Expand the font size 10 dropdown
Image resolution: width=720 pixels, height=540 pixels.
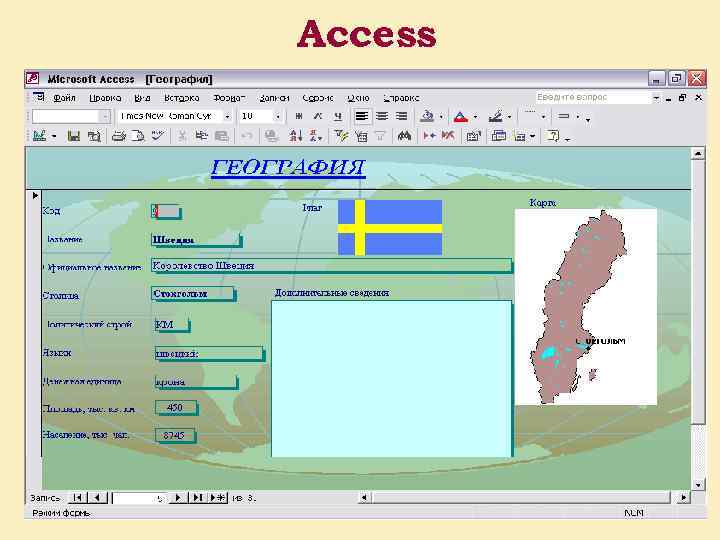click(277, 117)
